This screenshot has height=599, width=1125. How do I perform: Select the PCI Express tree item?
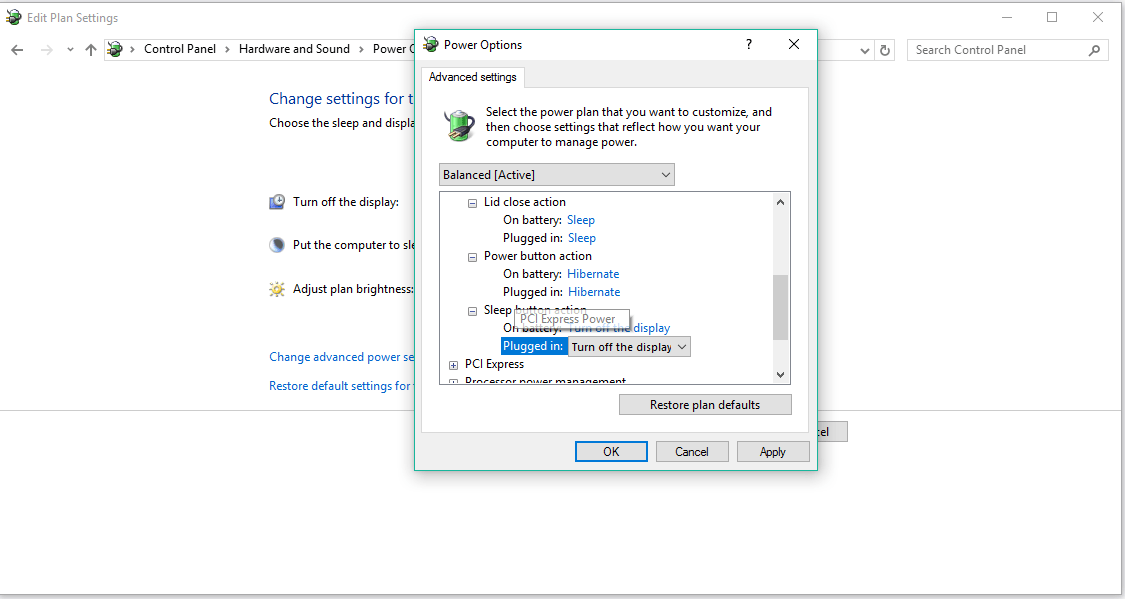pyautogui.click(x=494, y=364)
